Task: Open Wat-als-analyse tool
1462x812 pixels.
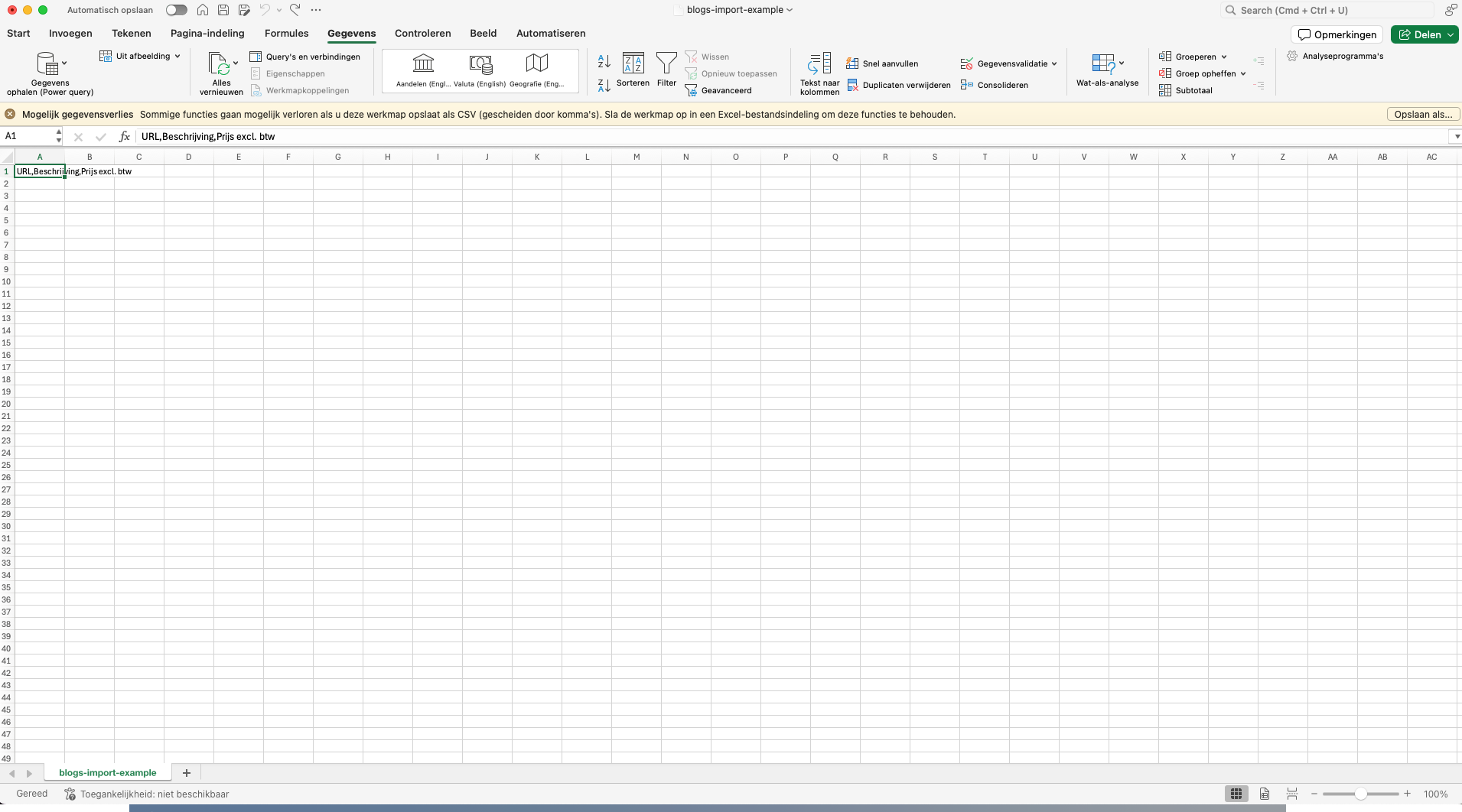Action: 1107,70
